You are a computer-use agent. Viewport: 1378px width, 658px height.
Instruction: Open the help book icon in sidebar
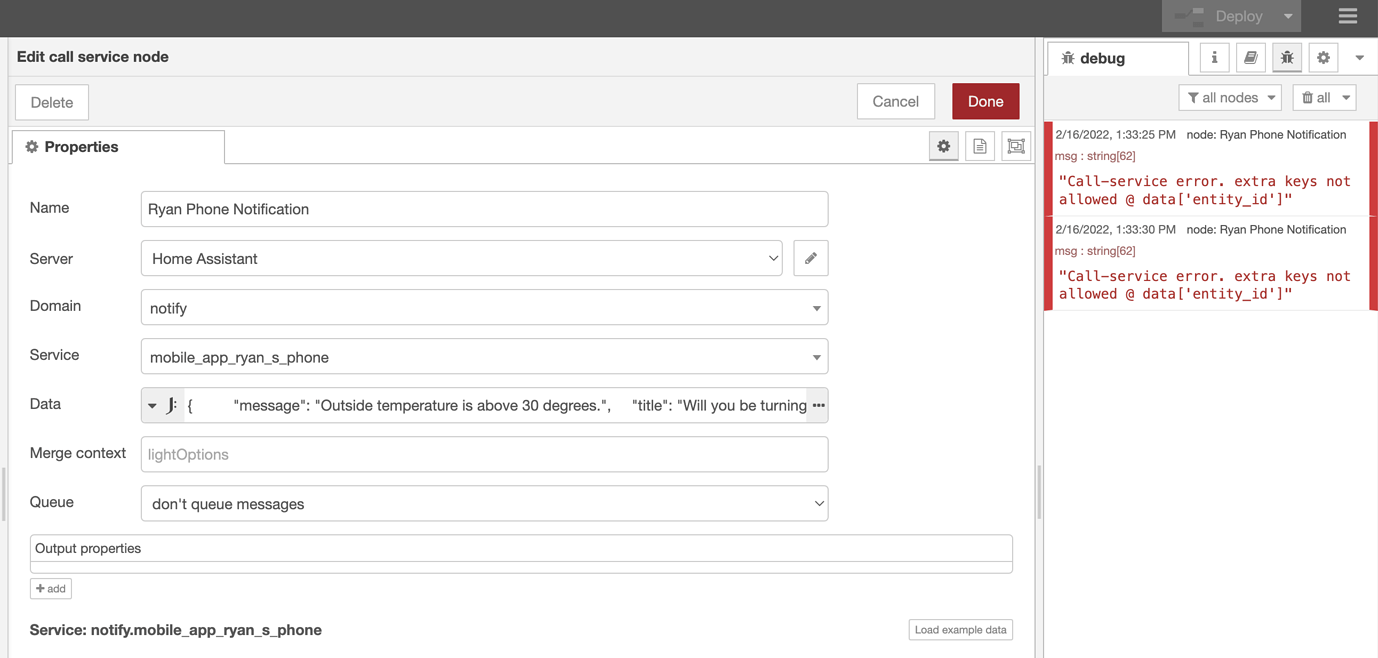tap(1250, 57)
